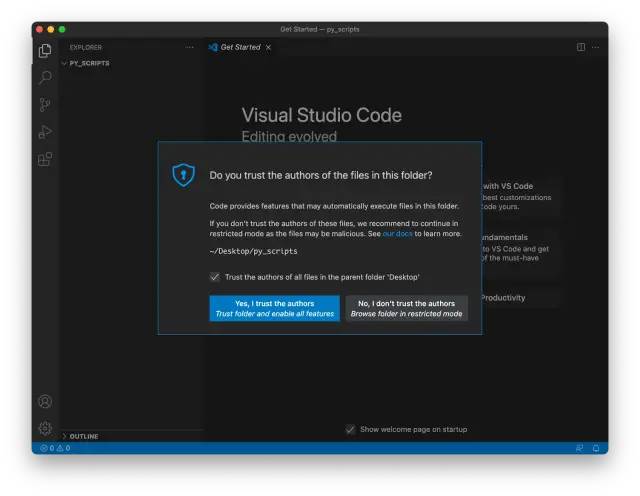Screen dimensions: 640x496
Task: Open the Explorer view in activity bar
Action: [45, 51]
